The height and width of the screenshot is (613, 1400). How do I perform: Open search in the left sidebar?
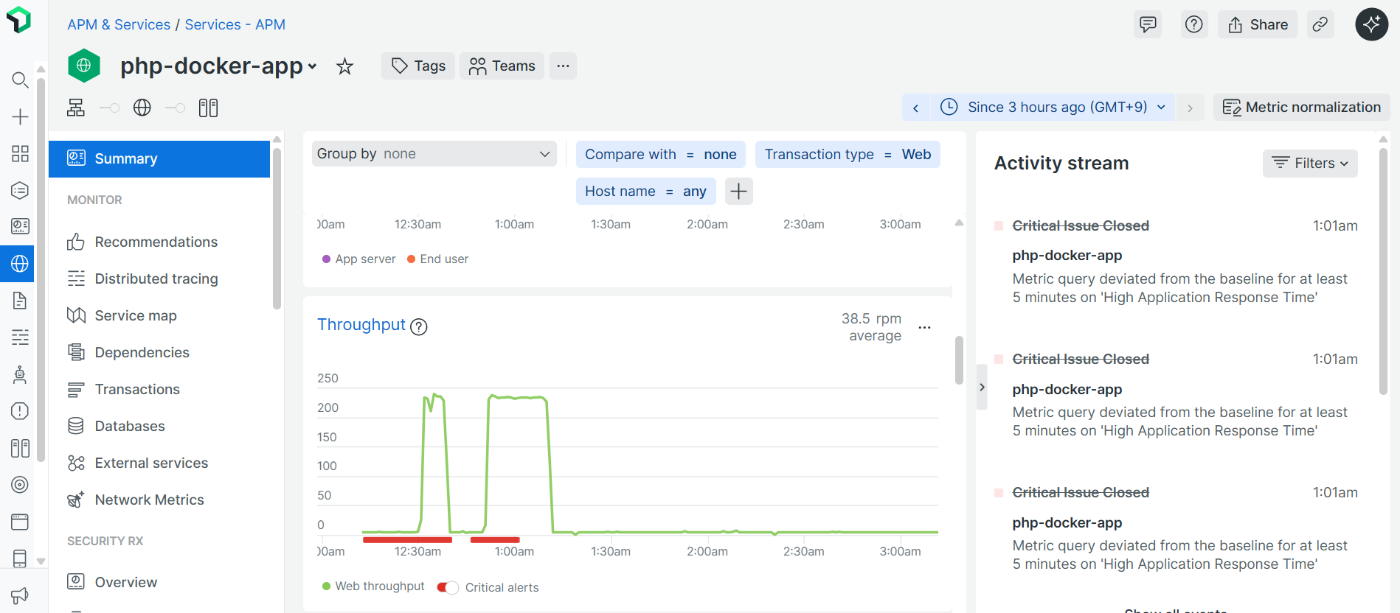[20, 80]
